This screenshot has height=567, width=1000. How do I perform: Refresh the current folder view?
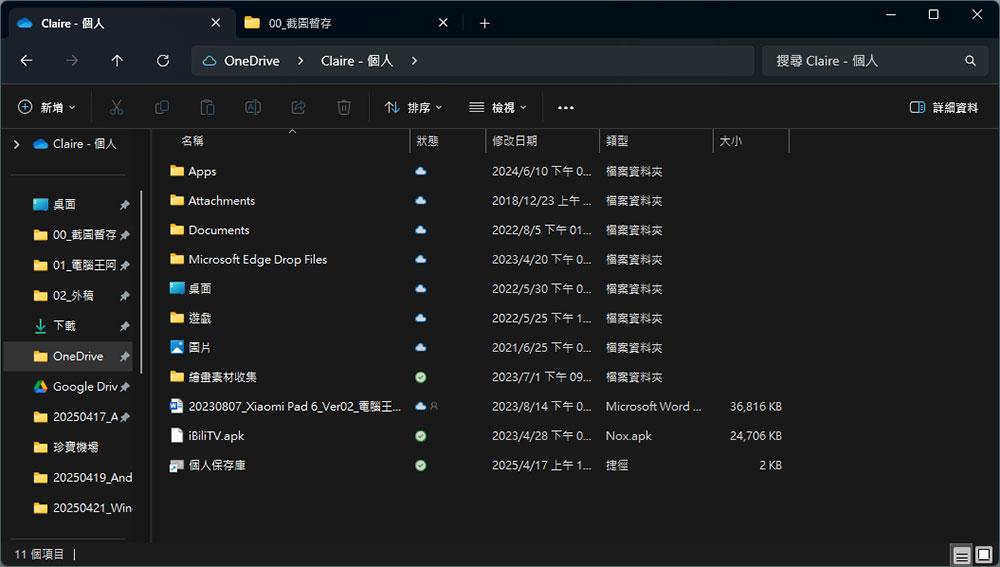point(163,61)
